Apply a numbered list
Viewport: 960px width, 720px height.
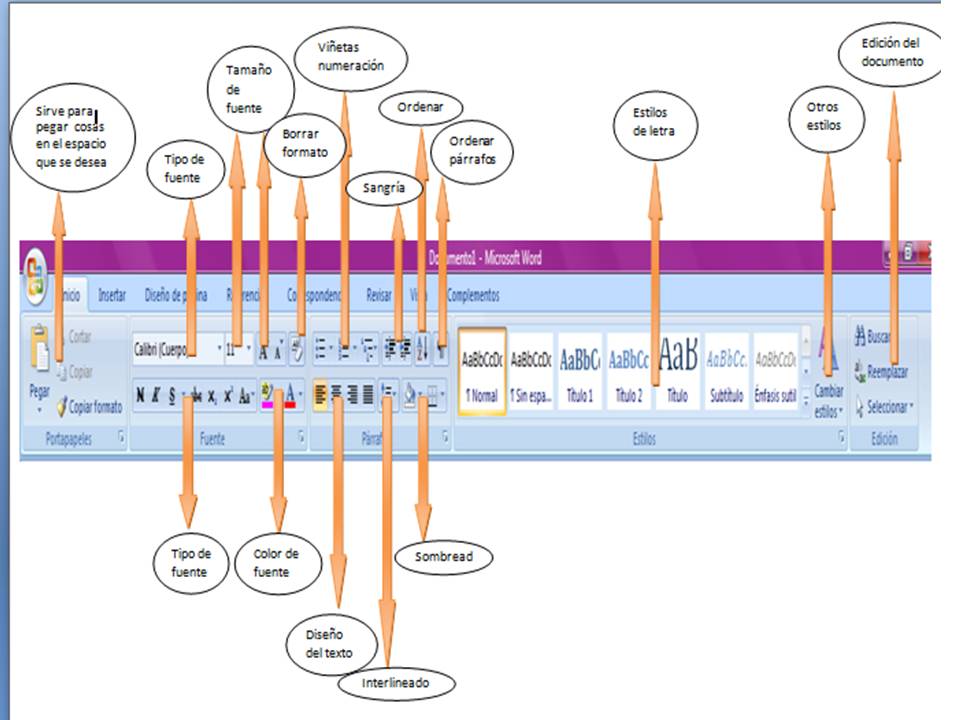346,350
